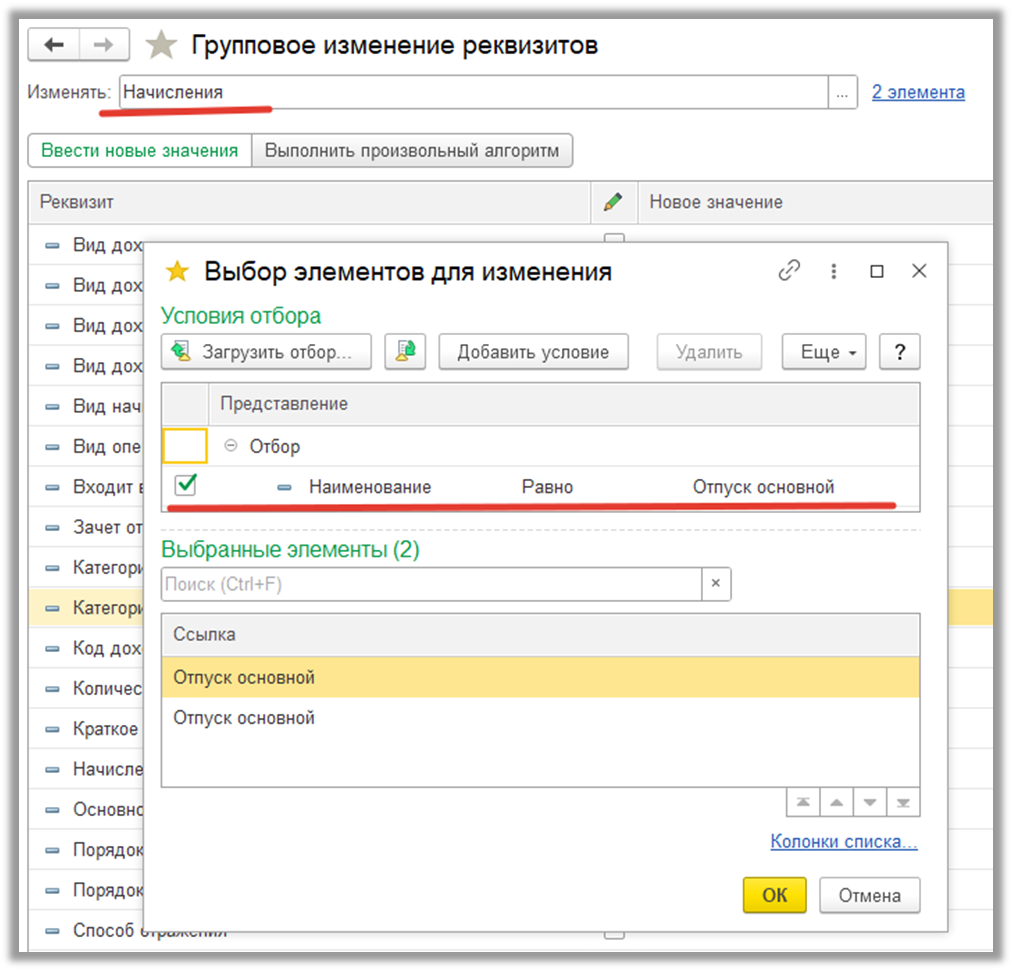Click the icon beside Способ отражения row

click(x=52, y=930)
